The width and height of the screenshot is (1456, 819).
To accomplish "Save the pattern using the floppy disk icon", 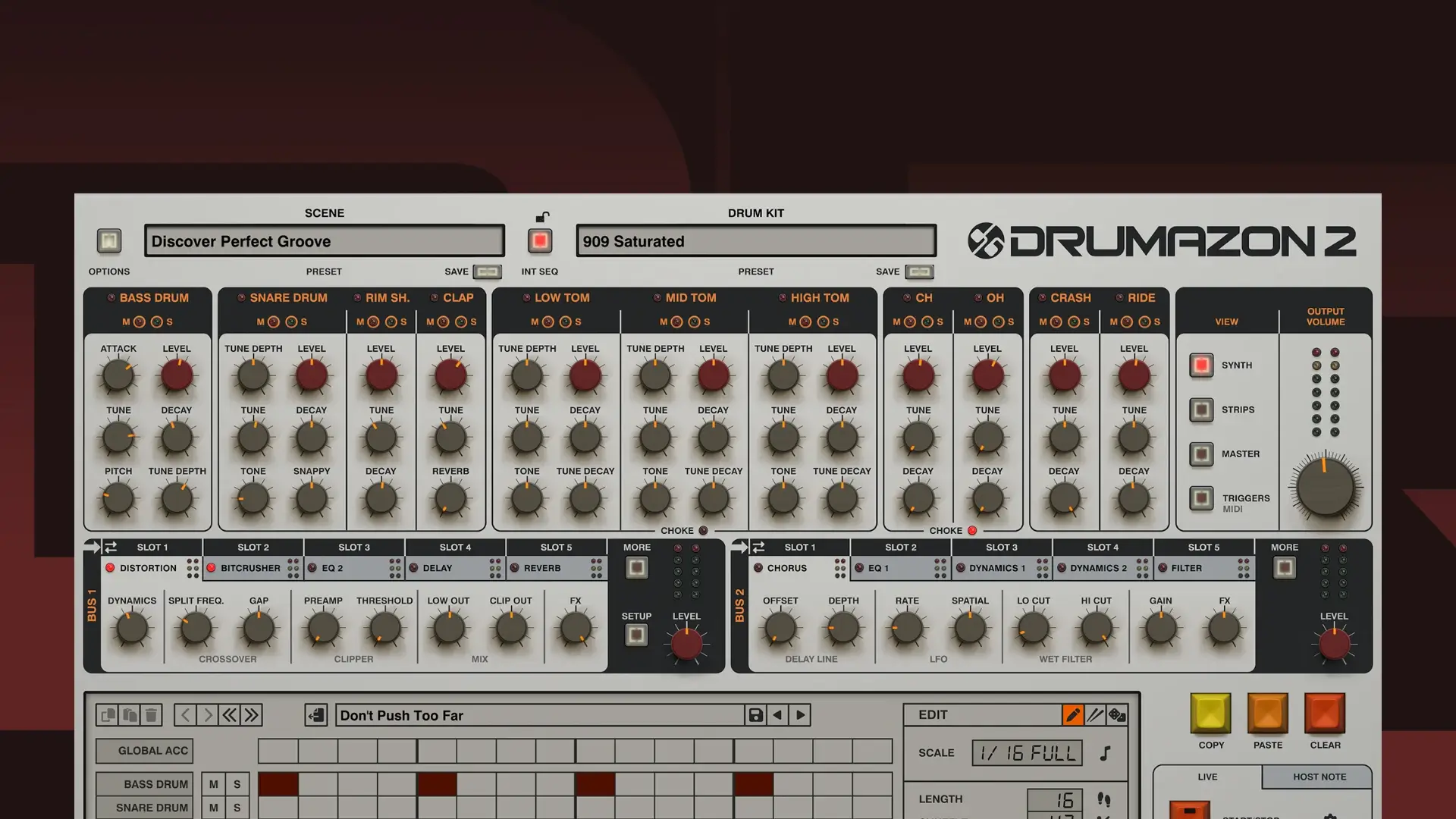I will (755, 715).
